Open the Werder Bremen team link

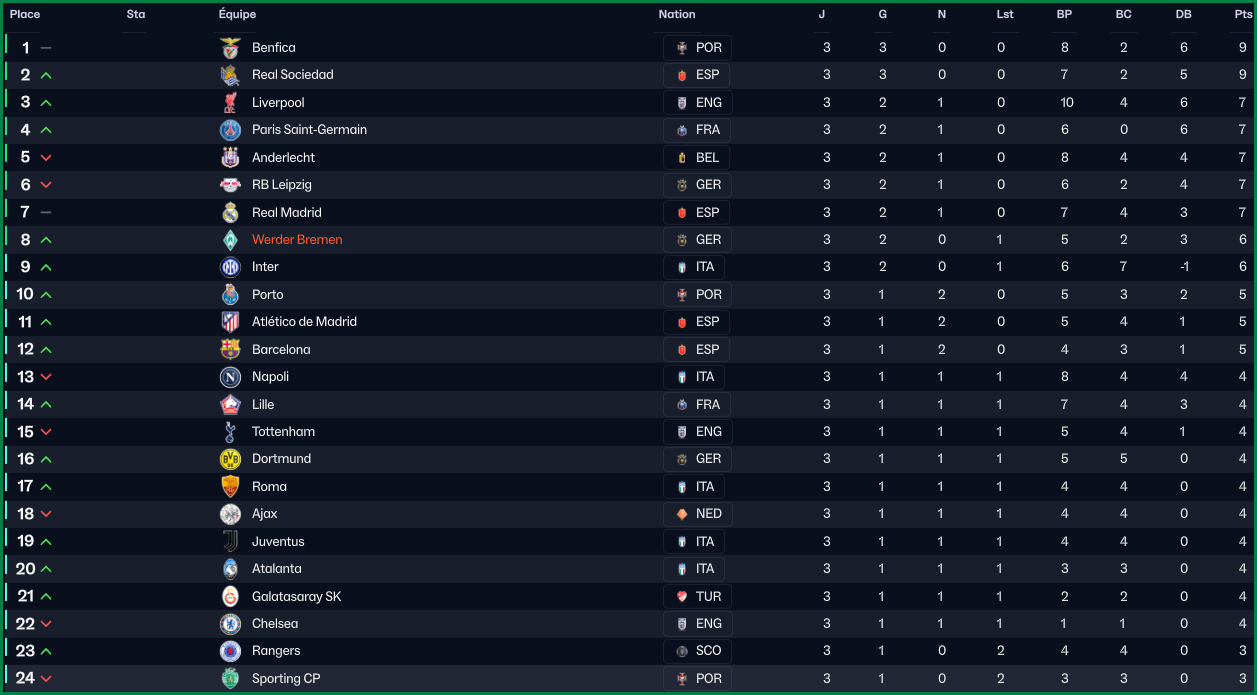[297, 240]
